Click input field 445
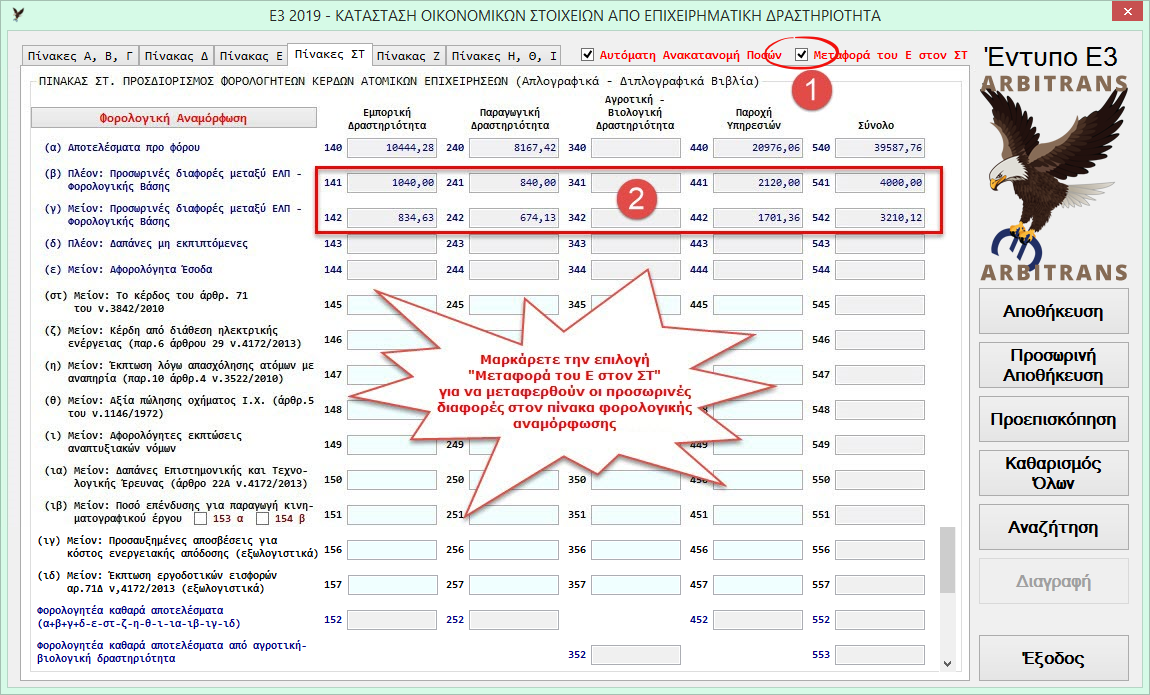The image size is (1150, 695). (x=758, y=305)
